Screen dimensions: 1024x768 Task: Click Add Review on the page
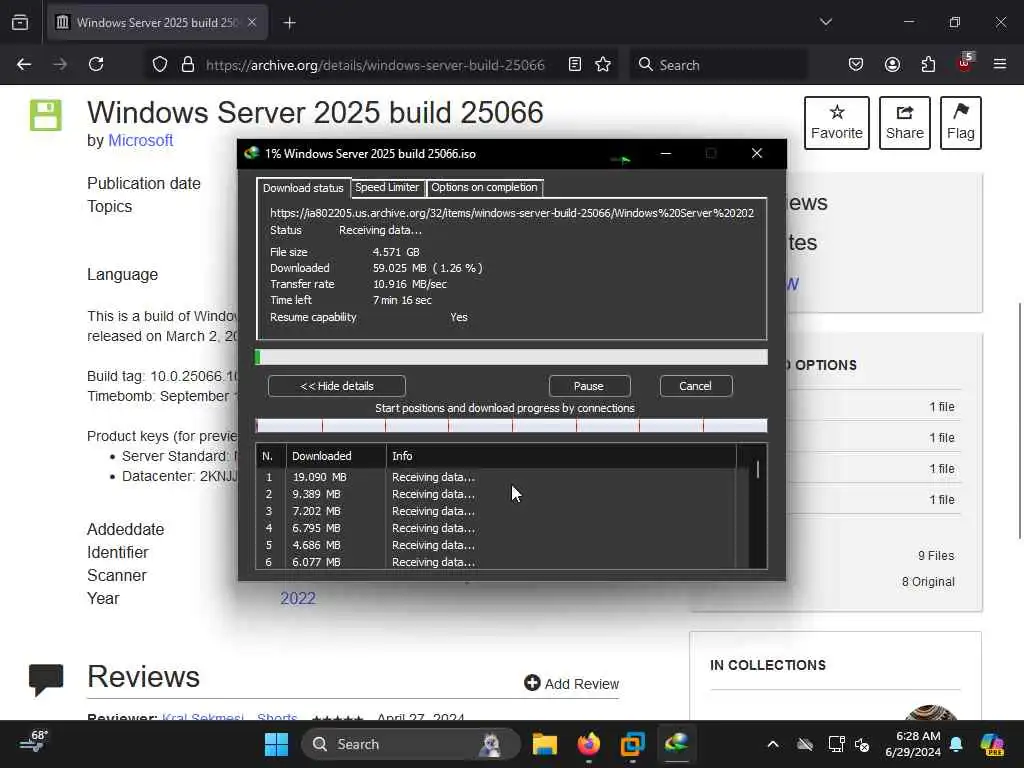(x=571, y=683)
